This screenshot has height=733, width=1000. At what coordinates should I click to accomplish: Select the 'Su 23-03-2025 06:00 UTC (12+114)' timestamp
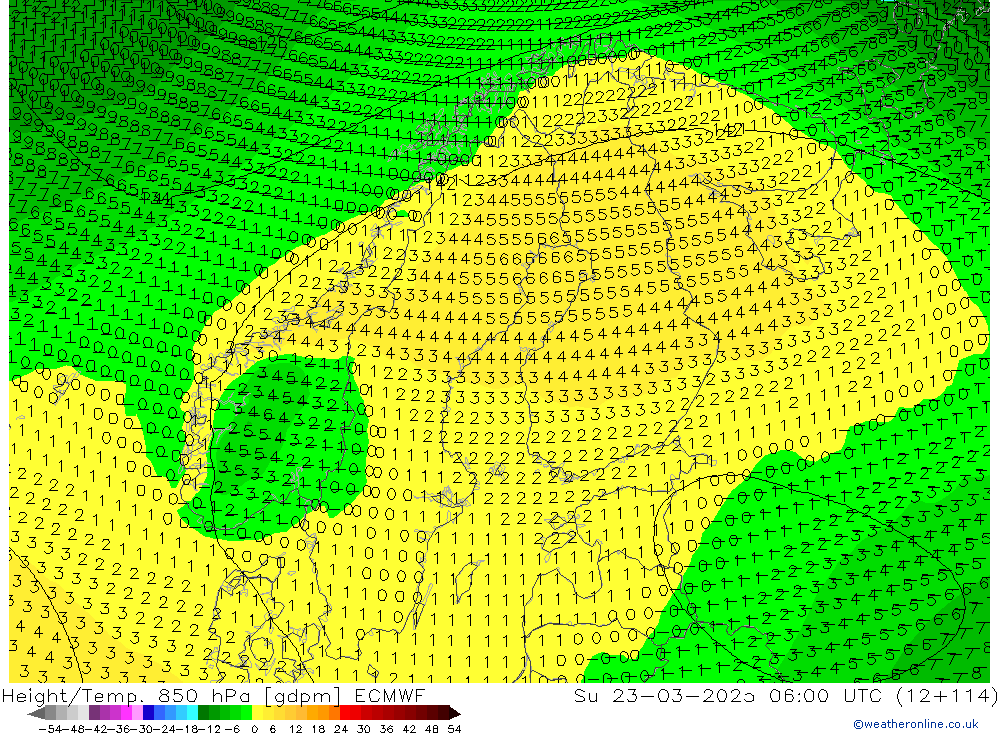tap(786, 695)
